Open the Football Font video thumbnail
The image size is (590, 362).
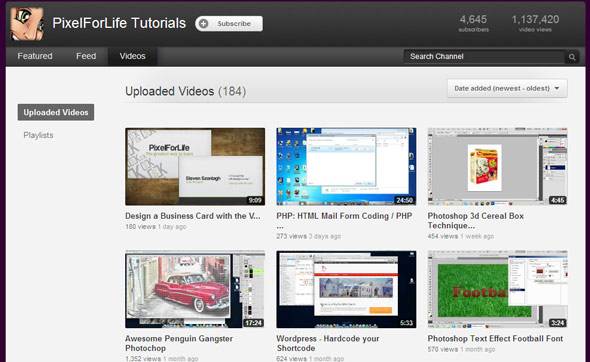coord(497,289)
